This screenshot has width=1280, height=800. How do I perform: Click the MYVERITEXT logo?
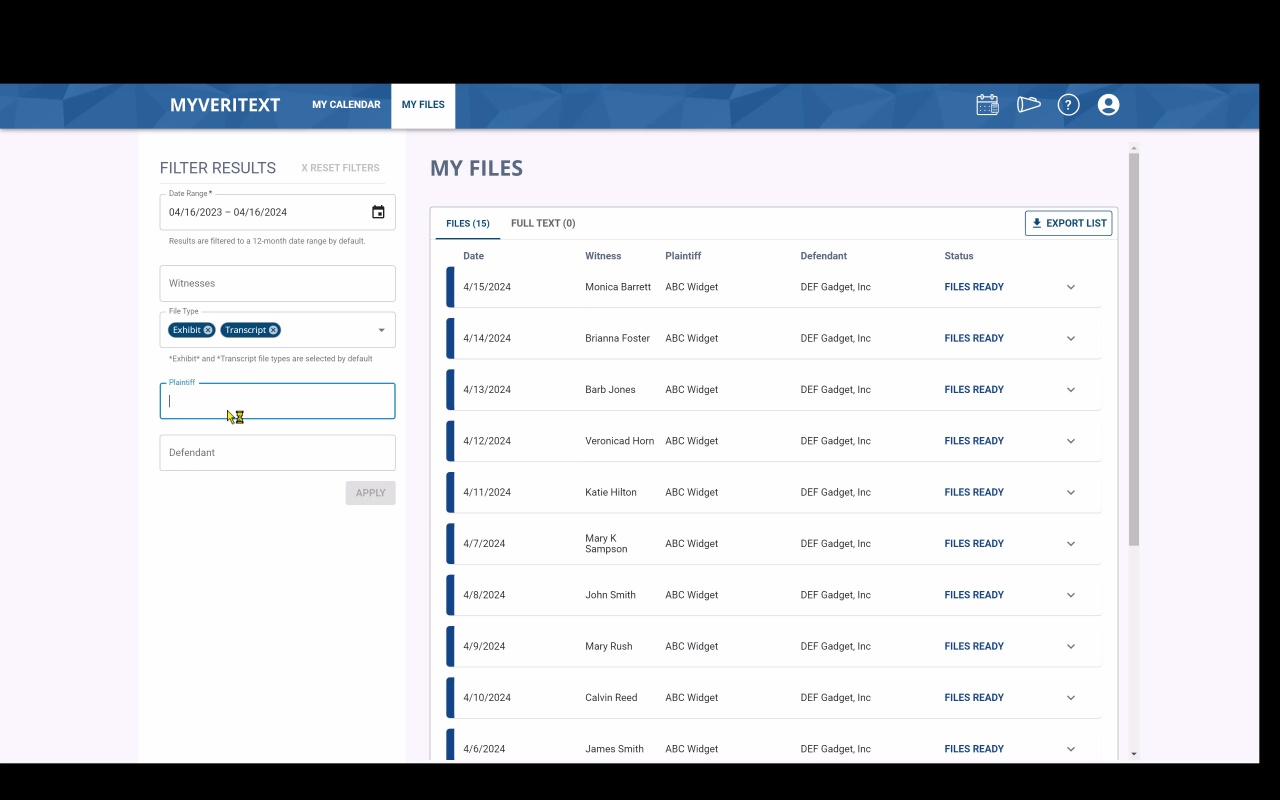[225, 105]
